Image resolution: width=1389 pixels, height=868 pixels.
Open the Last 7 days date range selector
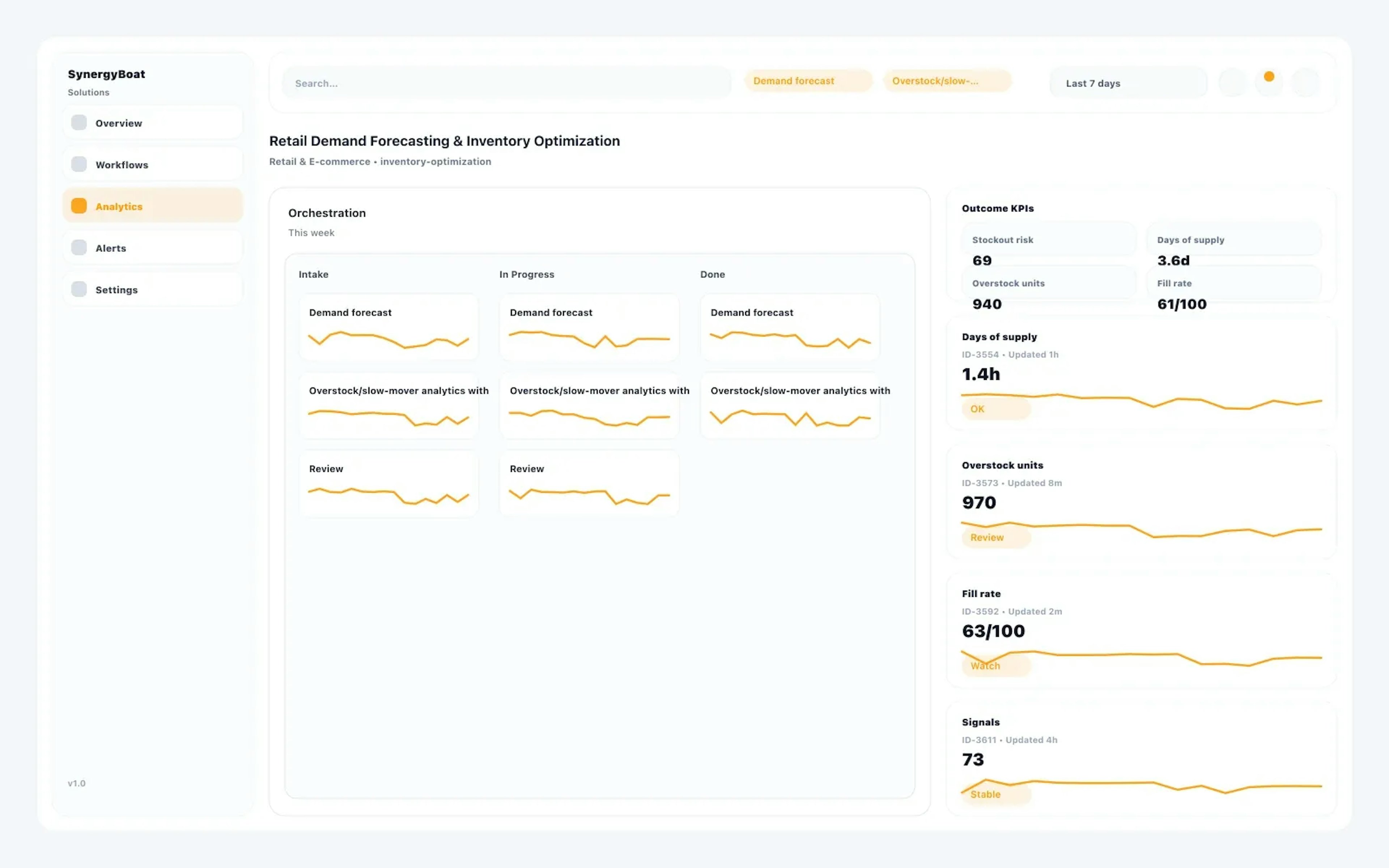[x=1127, y=83]
